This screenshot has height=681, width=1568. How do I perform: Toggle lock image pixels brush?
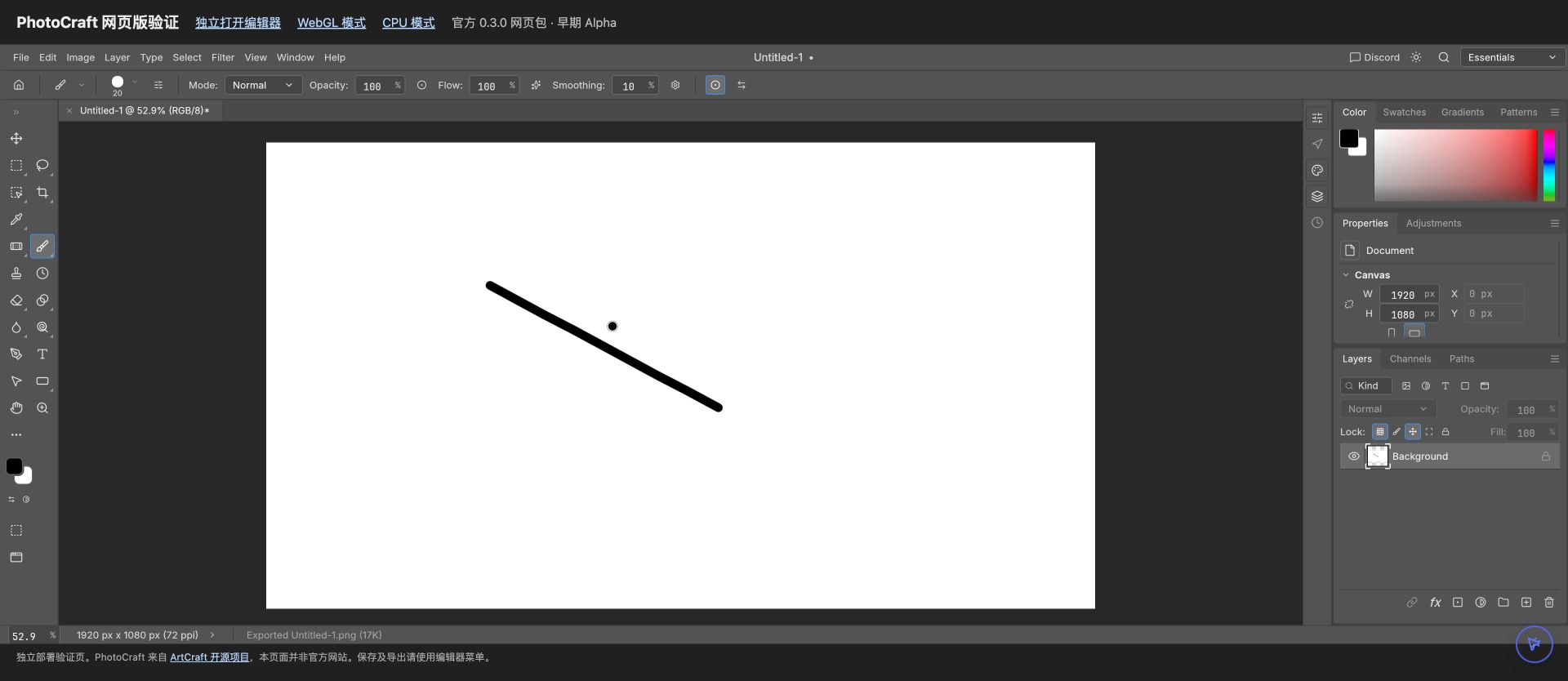pos(1396,432)
